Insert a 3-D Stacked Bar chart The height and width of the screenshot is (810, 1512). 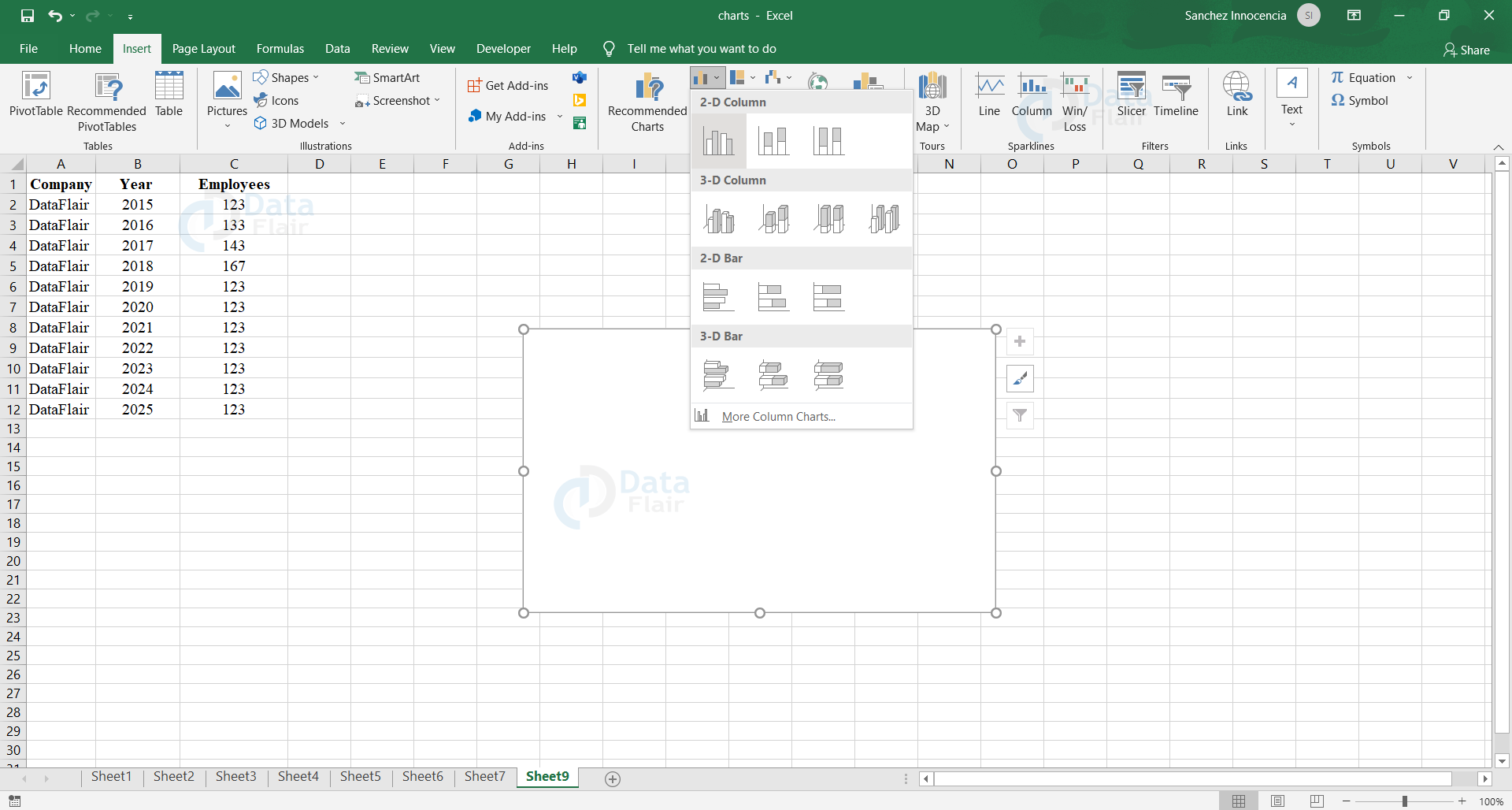click(x=773, y=375)
